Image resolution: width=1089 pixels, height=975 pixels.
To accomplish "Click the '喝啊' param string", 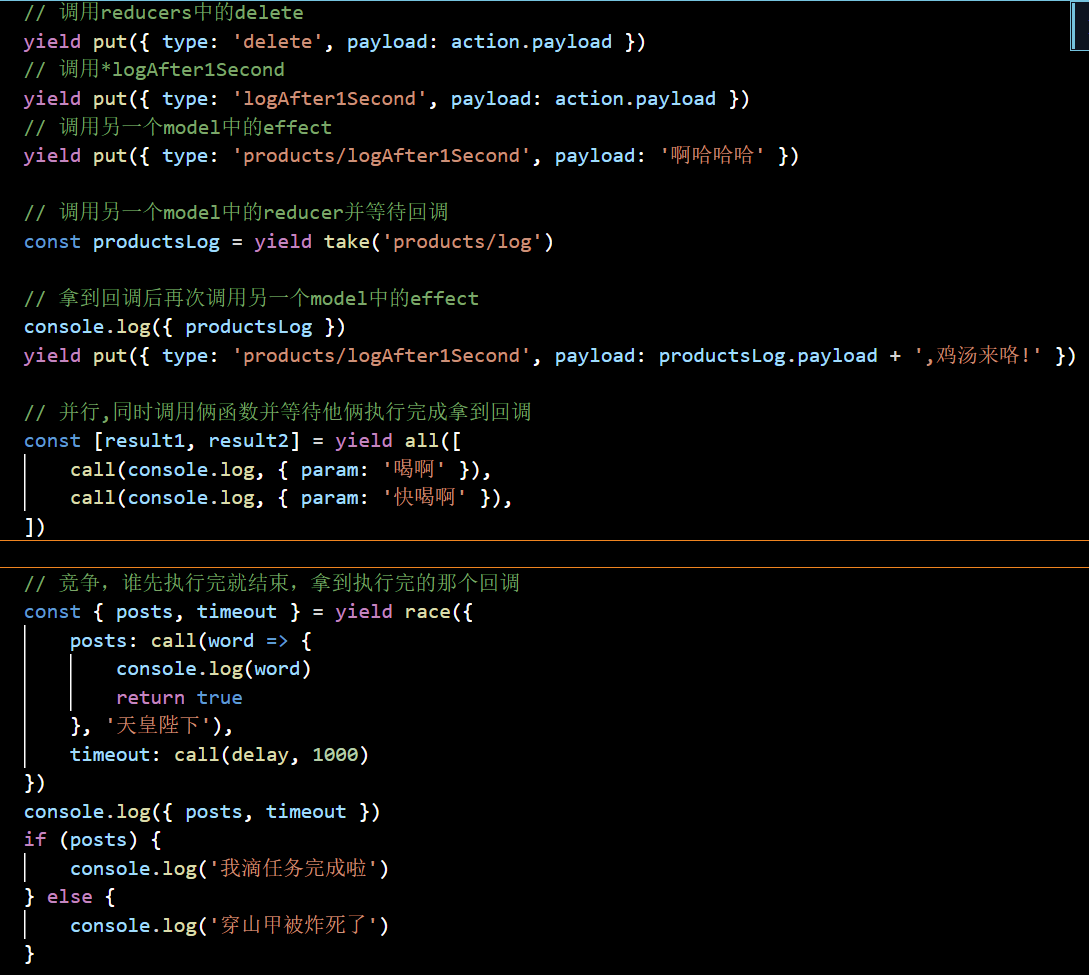I will (415, 470).
